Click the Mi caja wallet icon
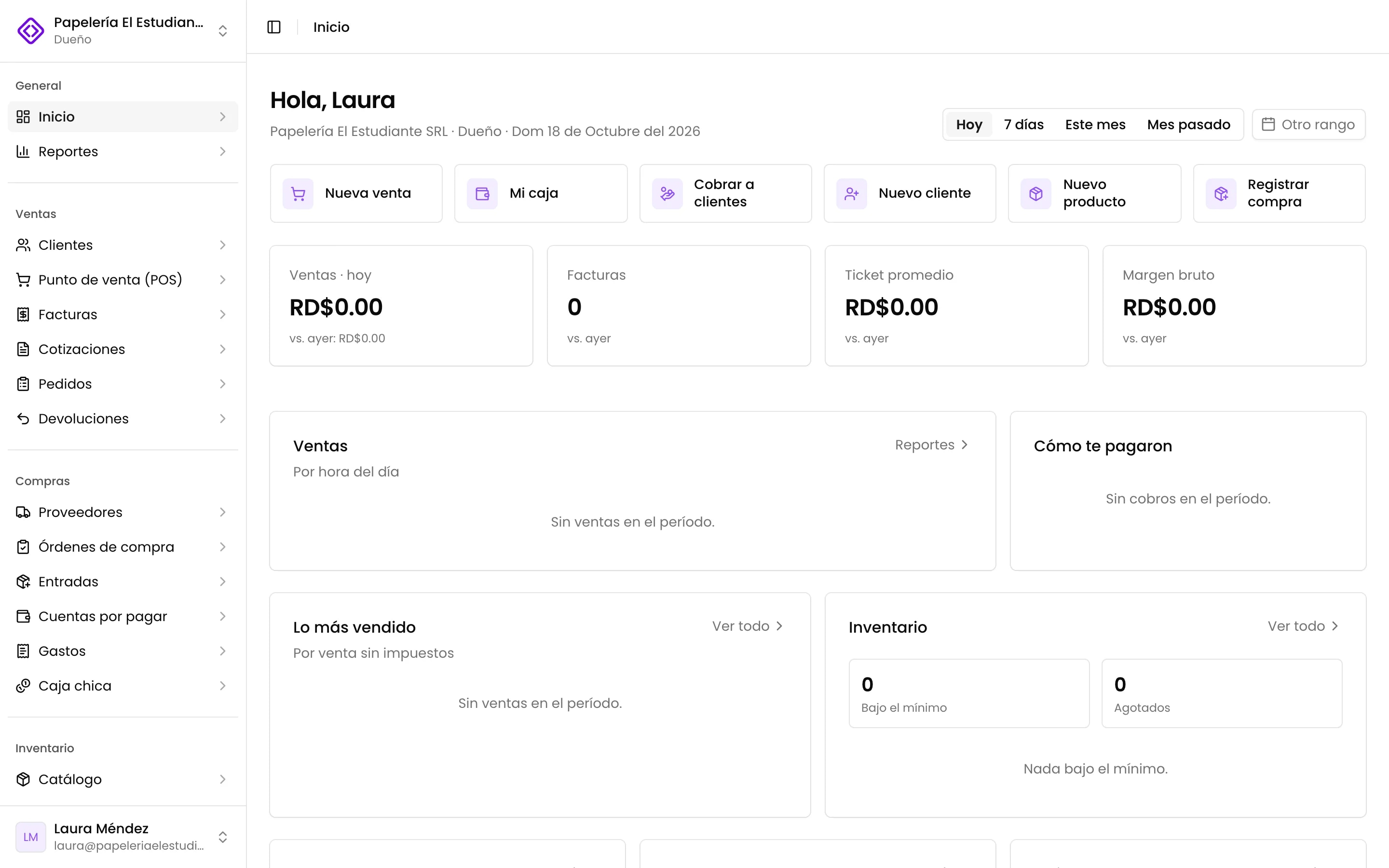This screenshot has width=1389, height=868. [x=482, y=193]
